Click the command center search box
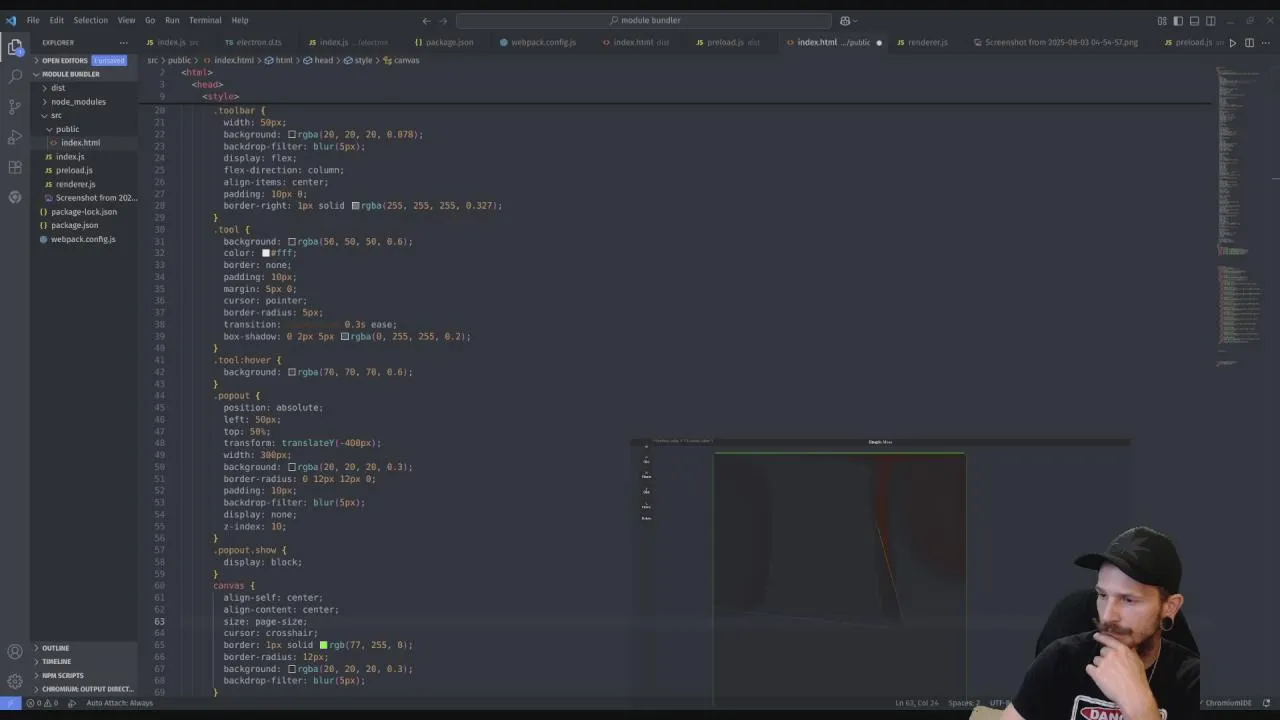This screenshot has width=1280, height=720. 644,20
